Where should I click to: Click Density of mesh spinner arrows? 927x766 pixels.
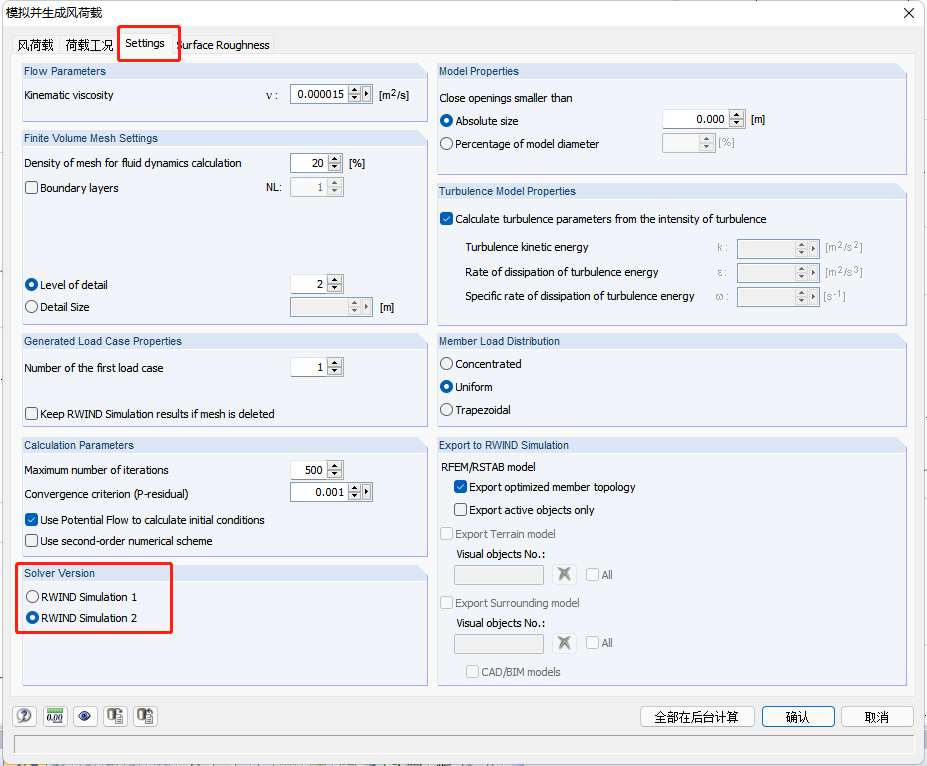tap(335, 163)
